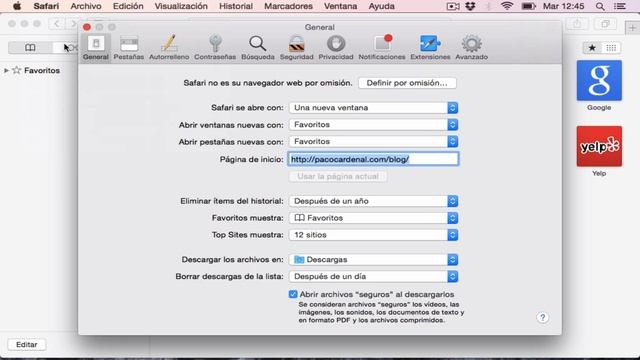Image resolution: width=640 pixels, height=360 pixels.
Task: Open the Pestañas preferences tab
Action: pyautogui.click(x=129, y=48)
